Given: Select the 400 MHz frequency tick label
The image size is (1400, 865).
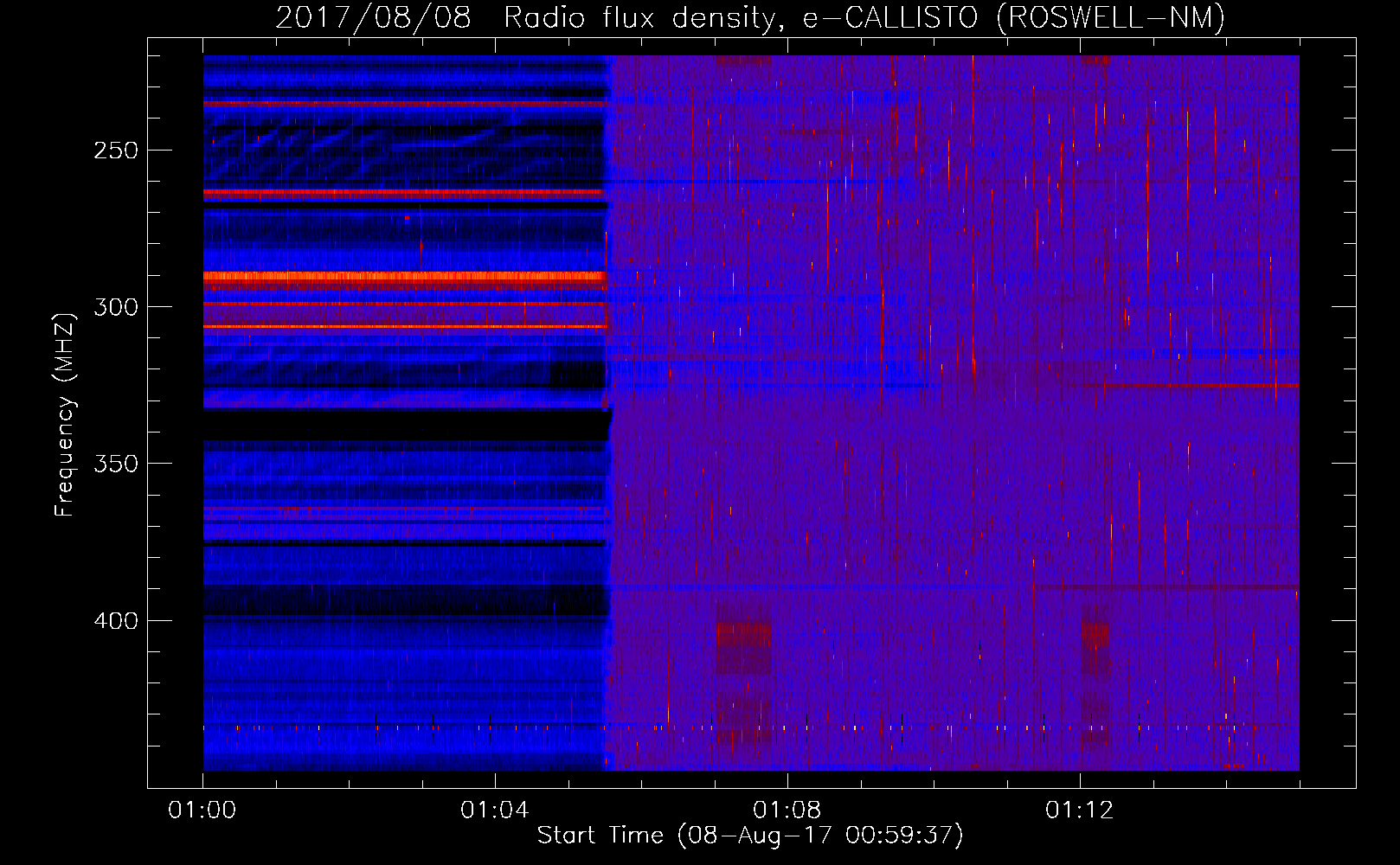Looking at the screenshot, I should 116,621.
